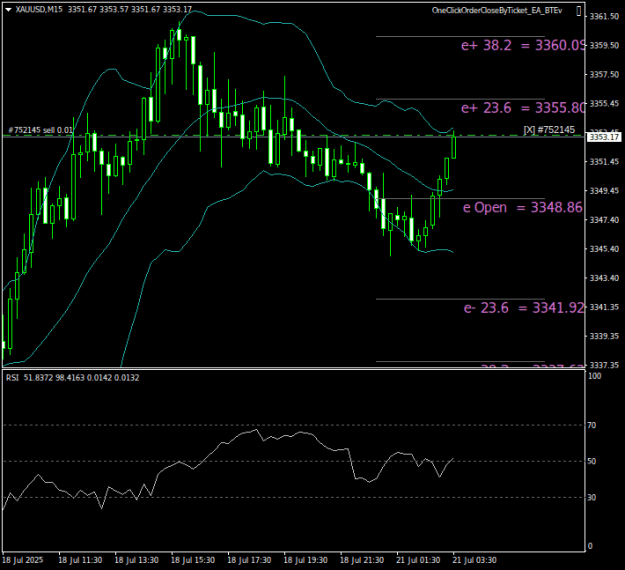Select the #752145 sell 0.01 order label
This screenshot has width=625, height=570.
[x=40, y=130]
